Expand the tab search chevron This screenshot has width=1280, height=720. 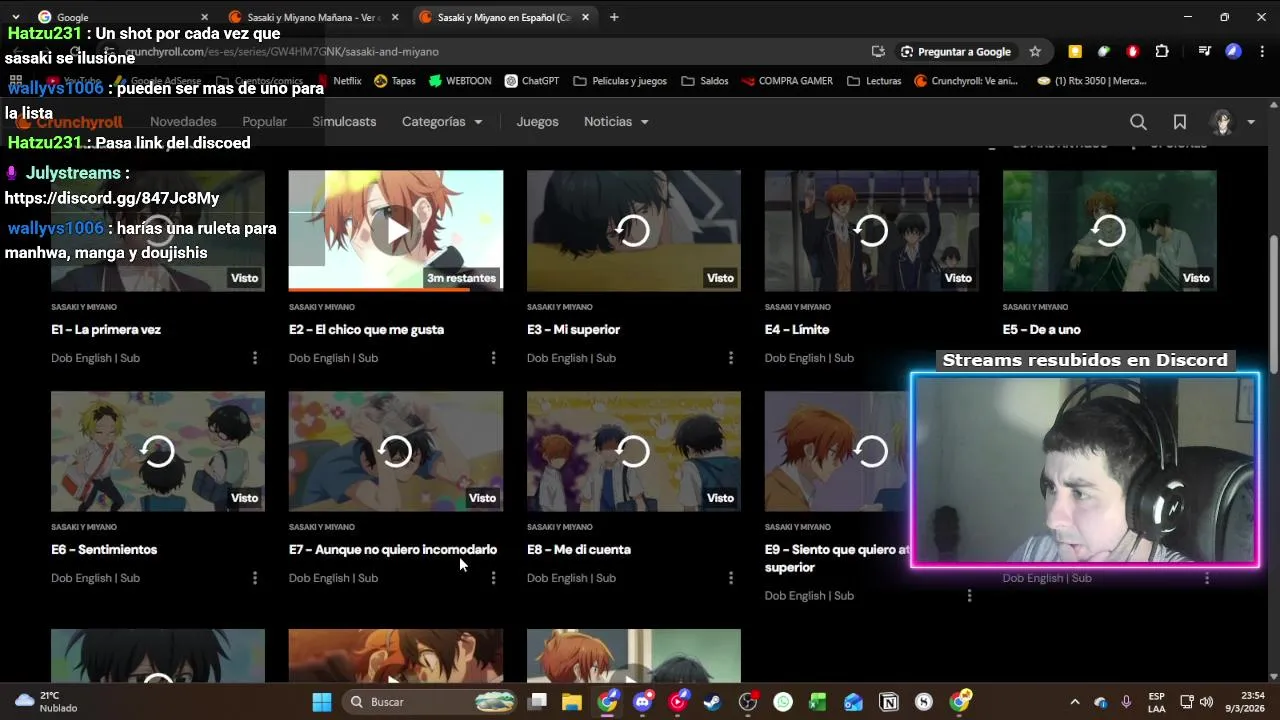(x=15, y=17)
